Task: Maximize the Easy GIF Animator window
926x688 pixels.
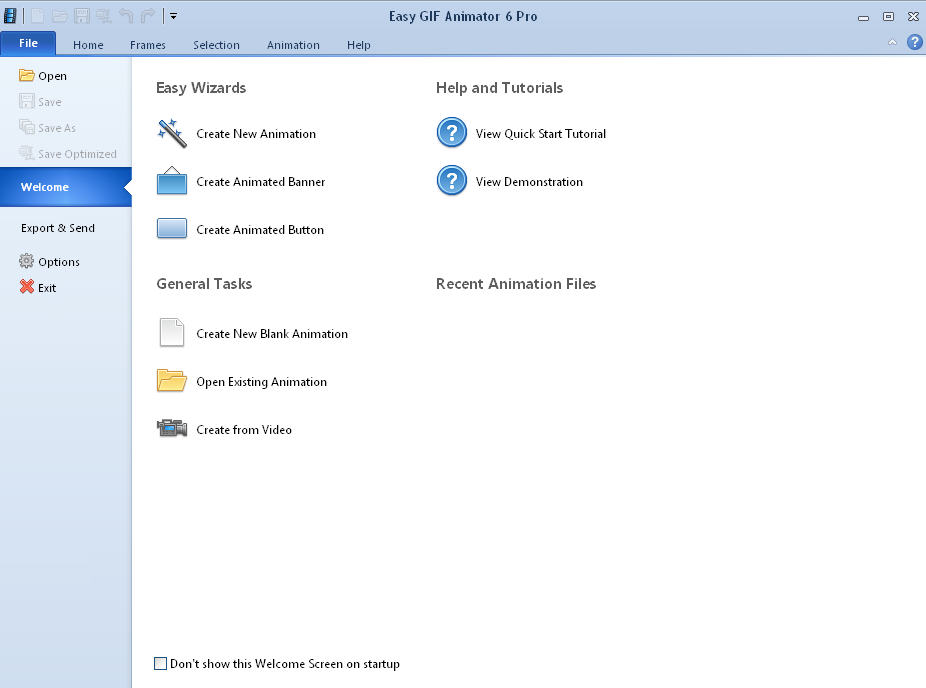Action: point(888,17)
